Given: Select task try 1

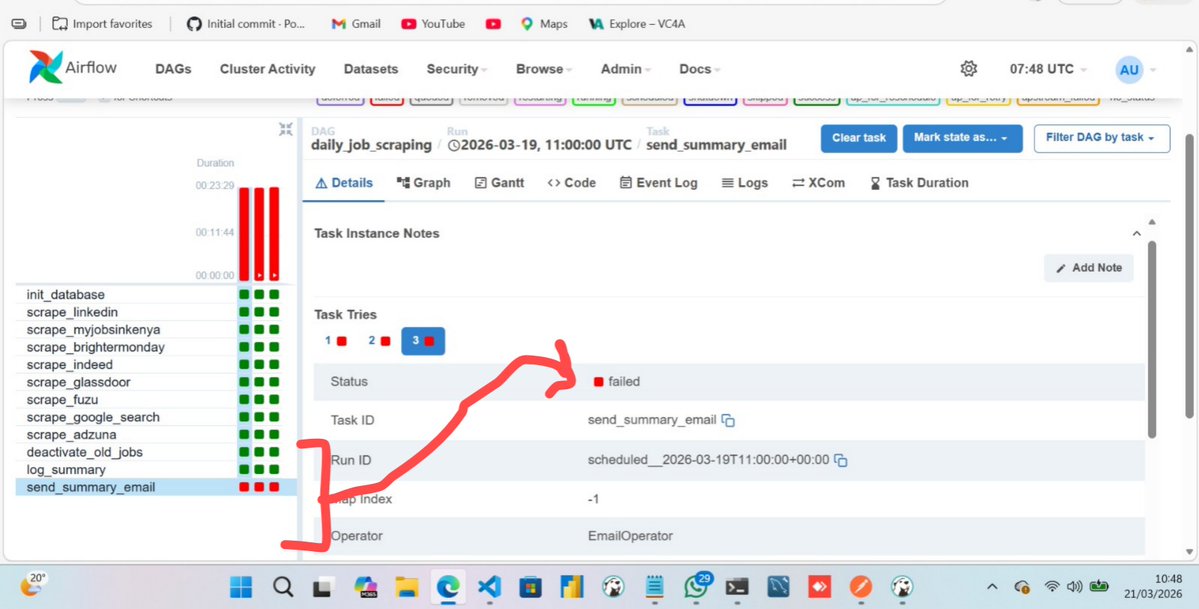Looking at the screenshot, I should tap(335, 340).
